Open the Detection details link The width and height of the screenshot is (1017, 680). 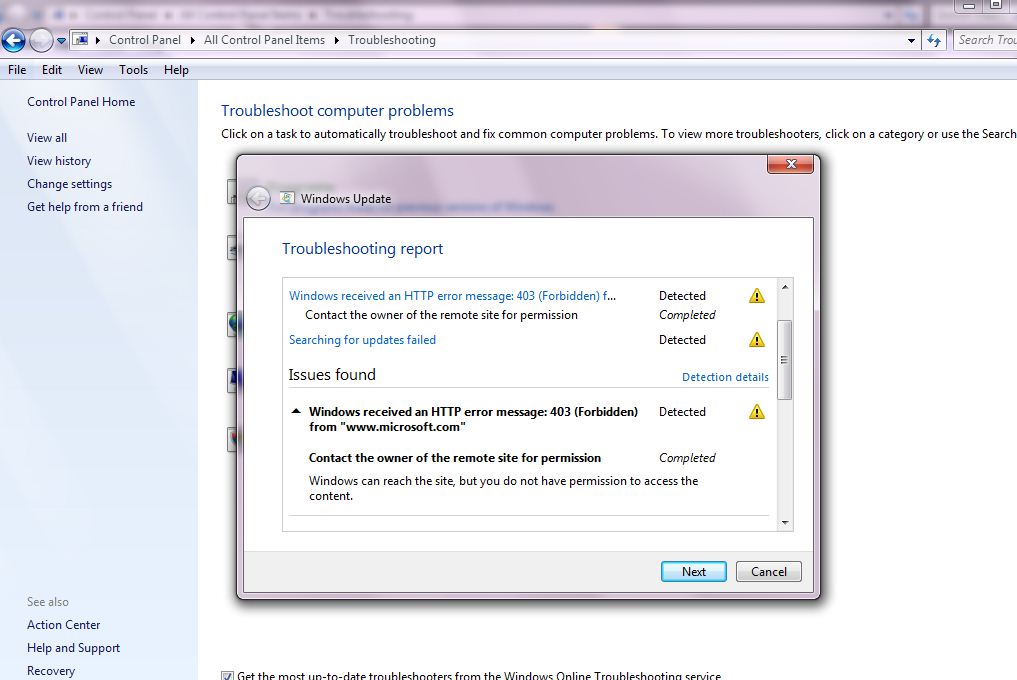pyautogui.click(x=725, y=377)
